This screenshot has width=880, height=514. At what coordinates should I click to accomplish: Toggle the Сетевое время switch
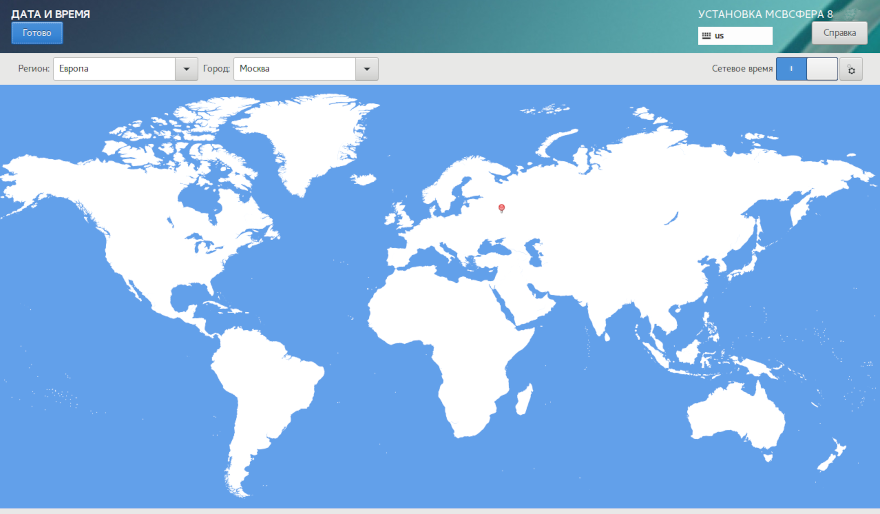click(x=806, y=69)
